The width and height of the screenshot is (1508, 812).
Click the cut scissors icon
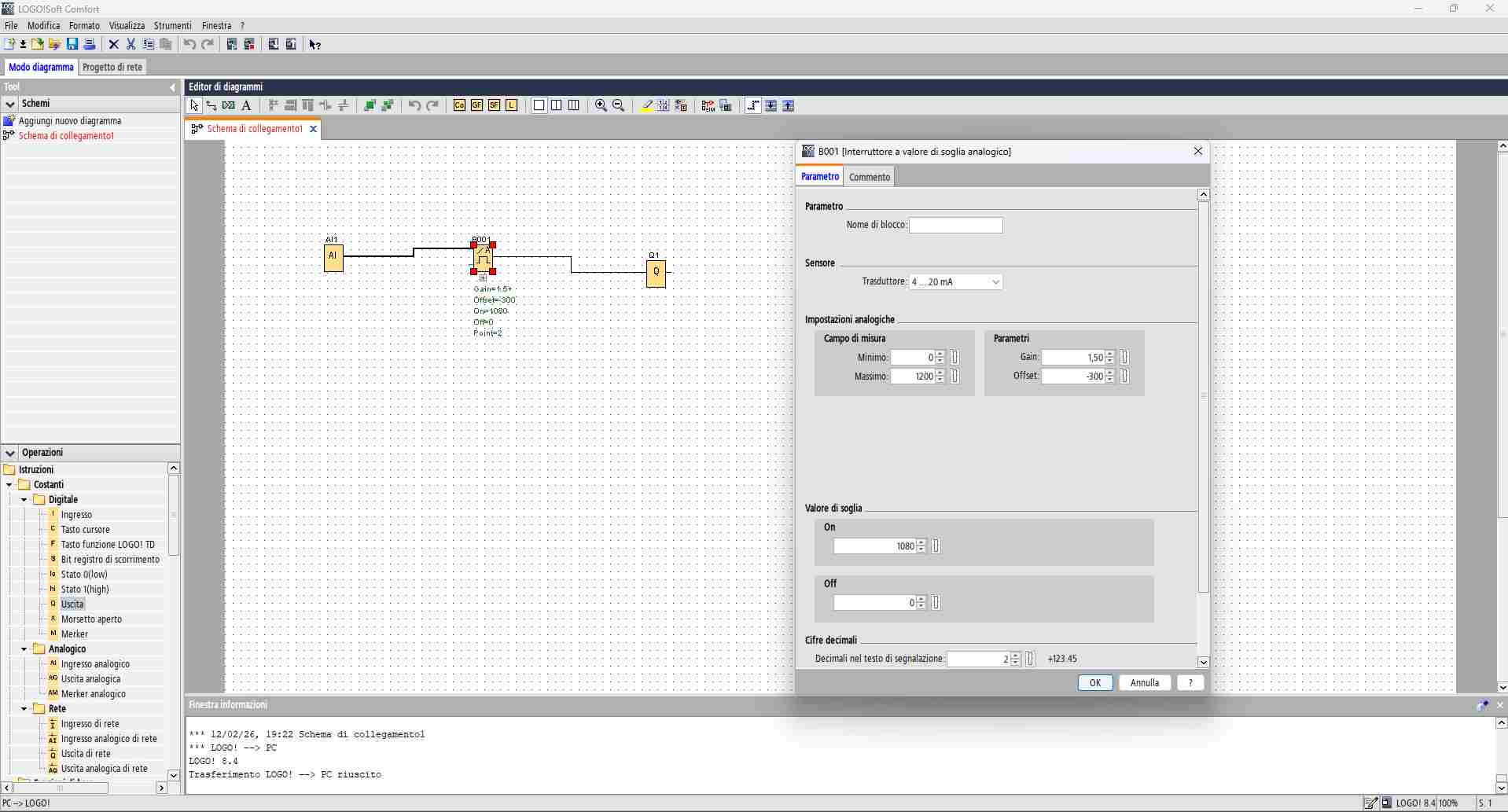point(131,44)
